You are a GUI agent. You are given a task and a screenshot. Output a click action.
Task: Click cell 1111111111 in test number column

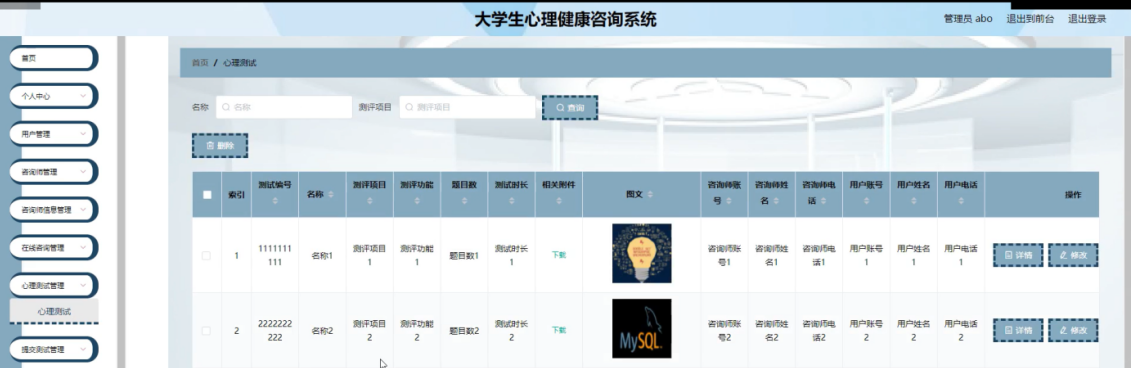pyautogui.click(x=274, y=255)
